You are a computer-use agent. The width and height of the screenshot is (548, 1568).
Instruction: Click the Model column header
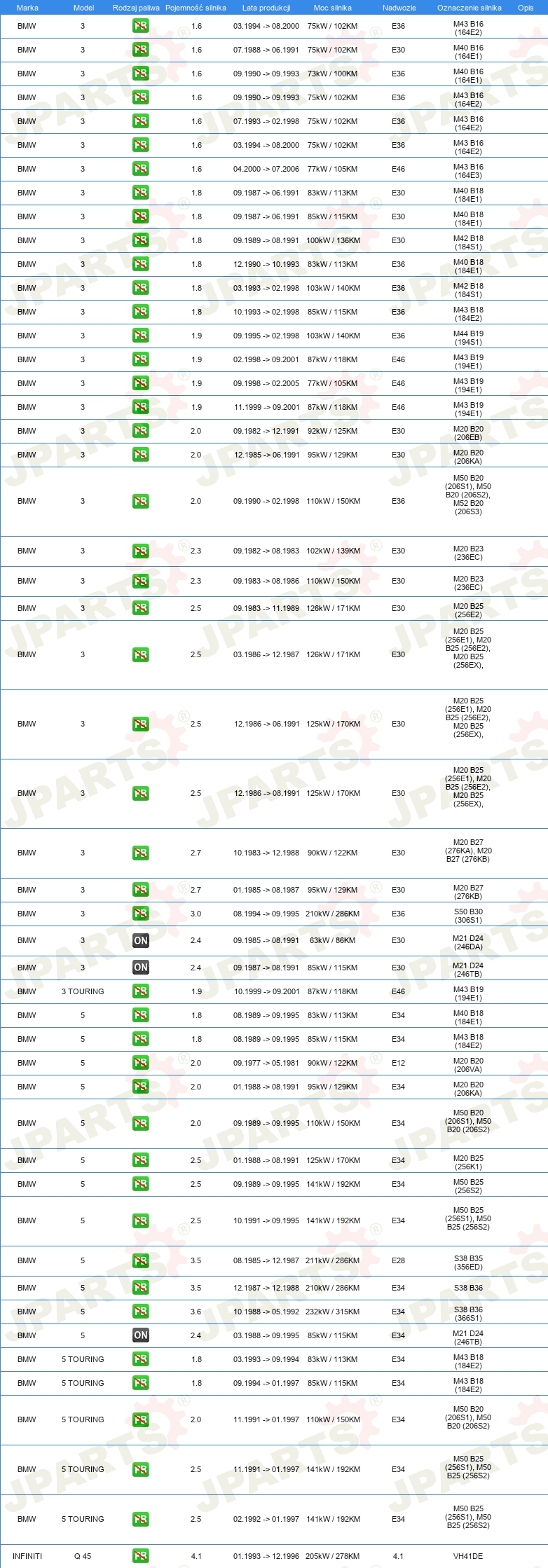click(83, 8)
